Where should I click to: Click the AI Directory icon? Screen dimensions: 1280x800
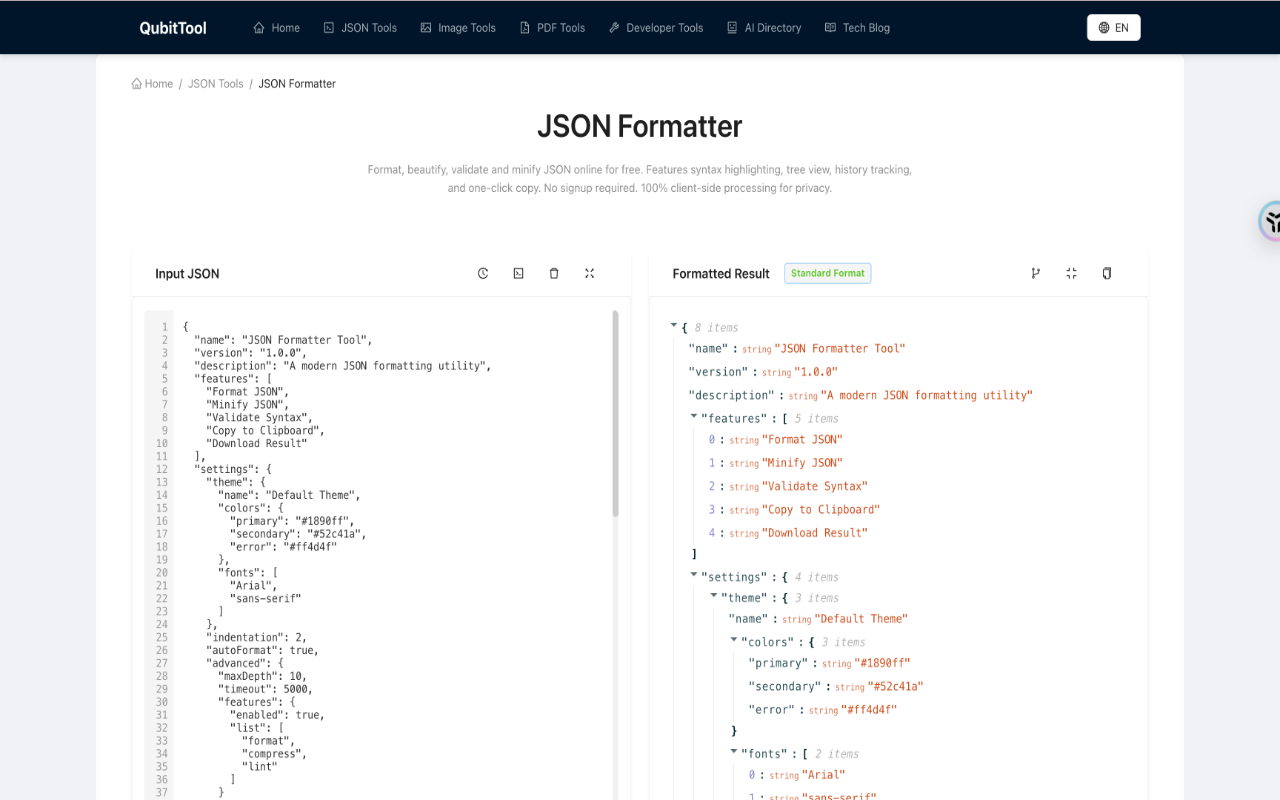(x=732, y=28)
